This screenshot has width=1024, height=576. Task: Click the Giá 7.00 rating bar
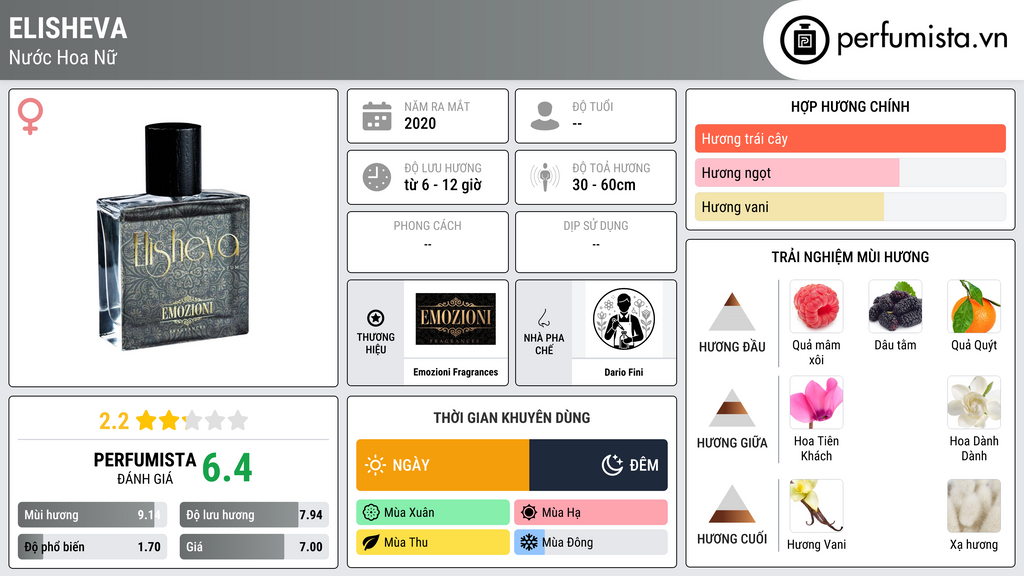click(254, 547)
